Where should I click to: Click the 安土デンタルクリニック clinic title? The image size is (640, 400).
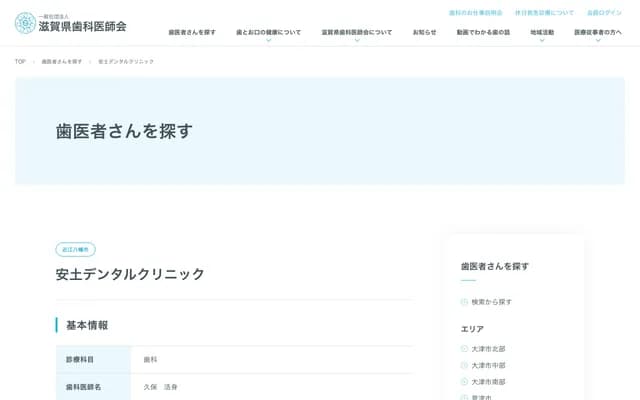[x=130, y=274]
